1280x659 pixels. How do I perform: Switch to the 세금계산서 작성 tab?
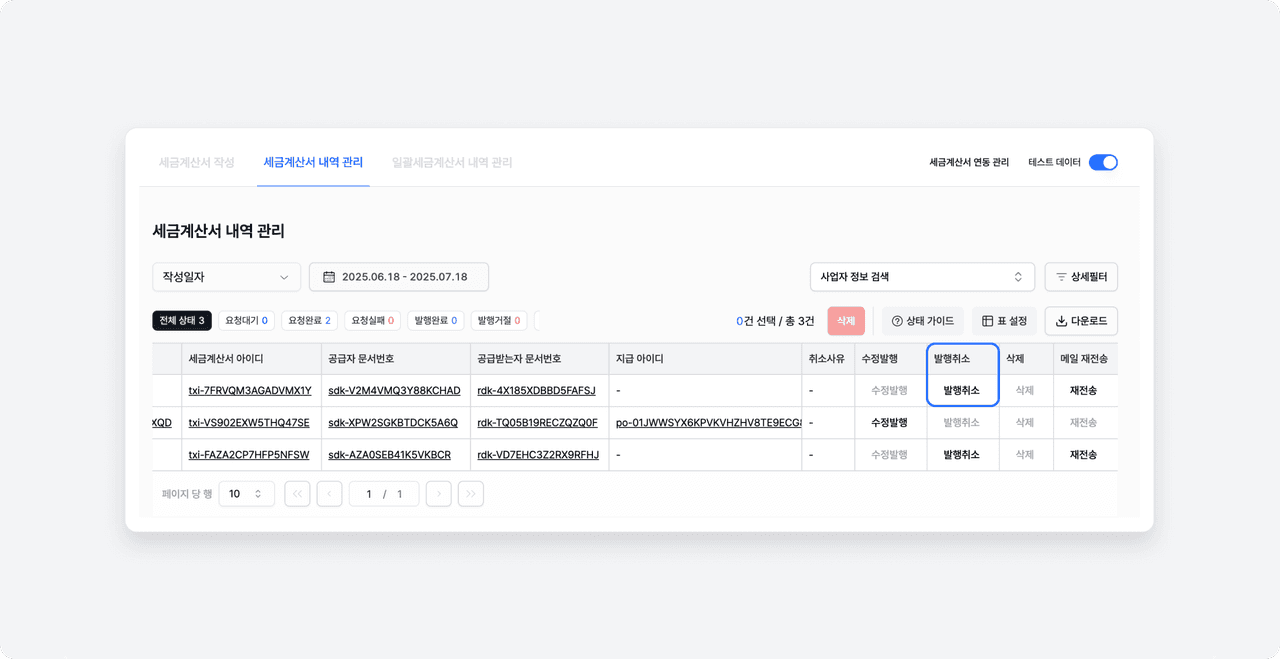[x=196, y=162]
